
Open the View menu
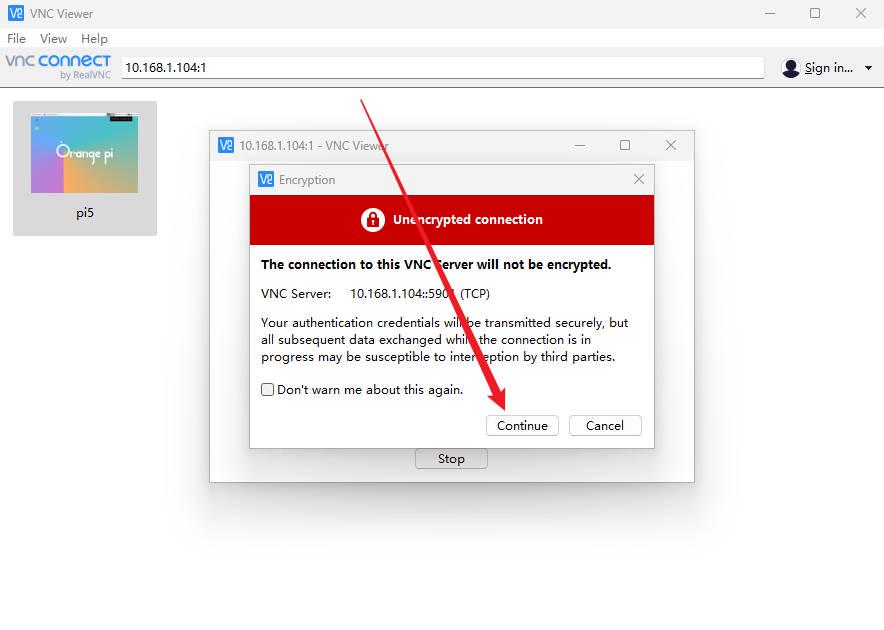coord(54,38)
